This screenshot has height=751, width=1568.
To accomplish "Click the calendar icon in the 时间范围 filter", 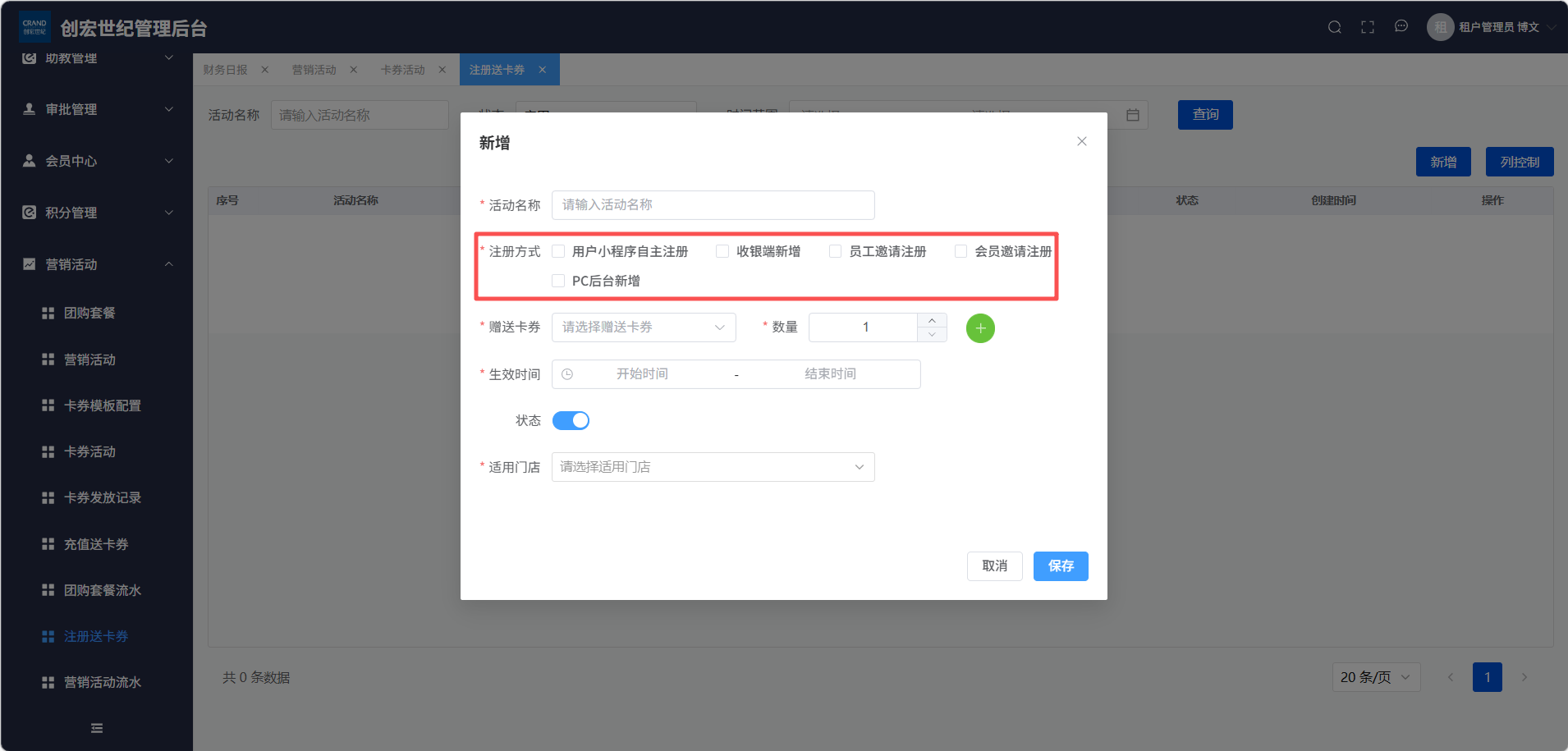I will coord(1132,115).
